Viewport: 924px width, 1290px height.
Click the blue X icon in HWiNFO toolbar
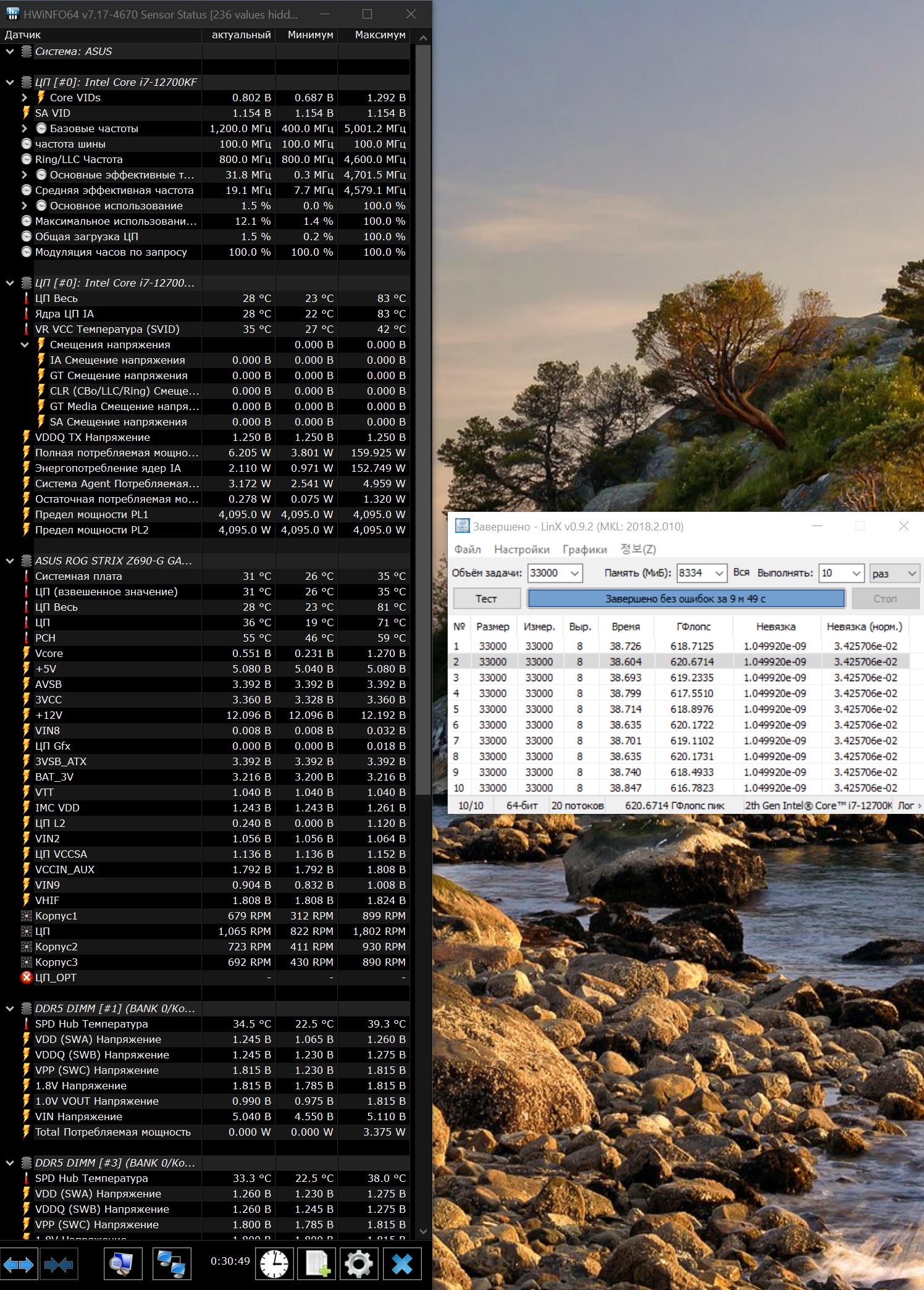pyautogui.click(x=402, y=1265)
